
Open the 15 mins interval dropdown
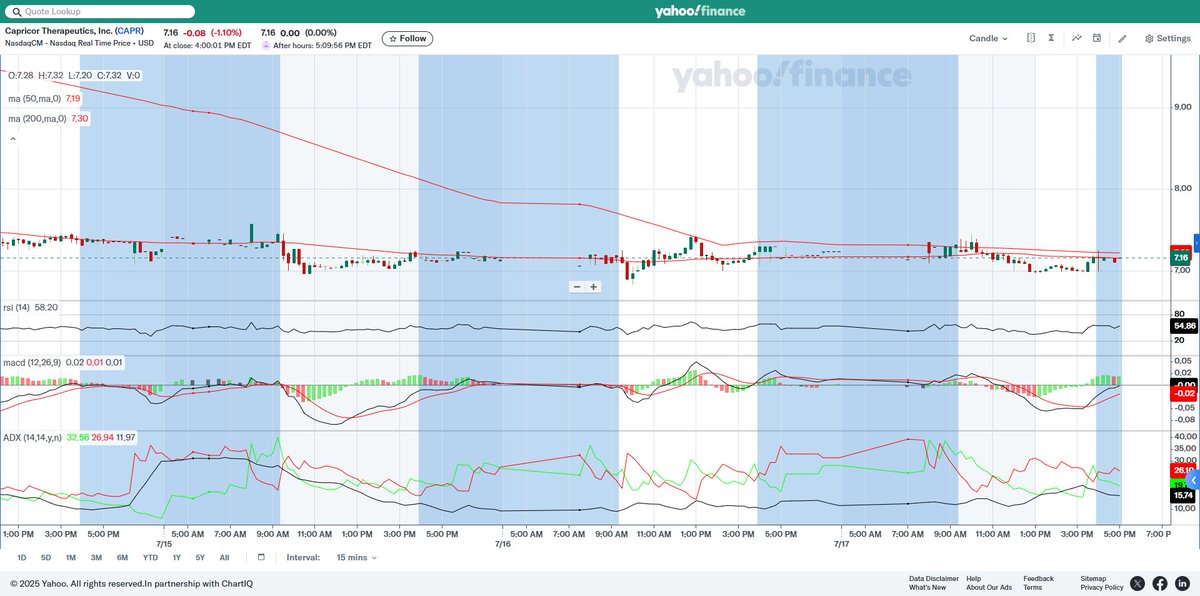click(x=357, y=557)
